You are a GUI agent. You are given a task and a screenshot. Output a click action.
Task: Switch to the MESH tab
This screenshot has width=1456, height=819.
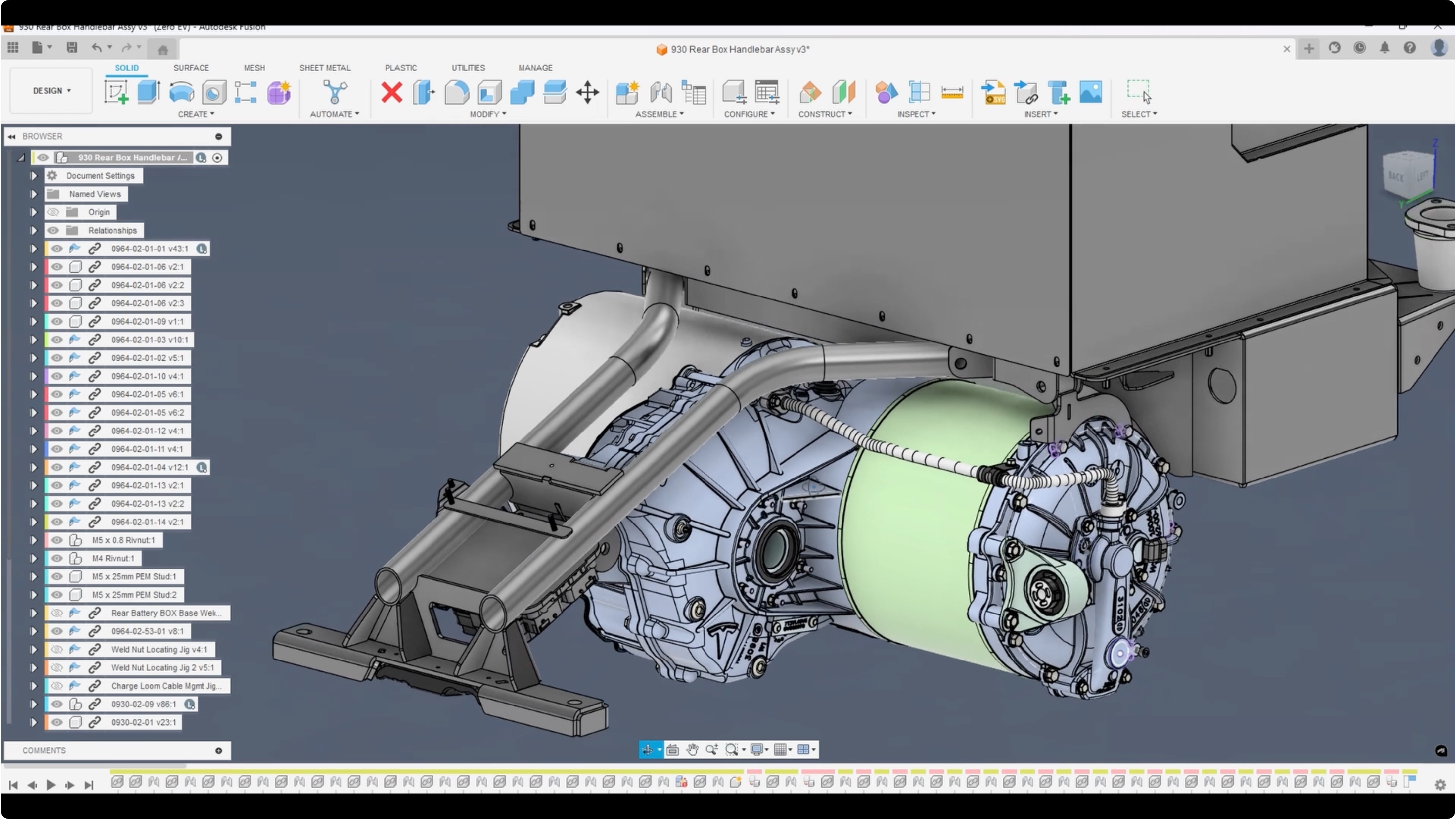pos(254,68)
